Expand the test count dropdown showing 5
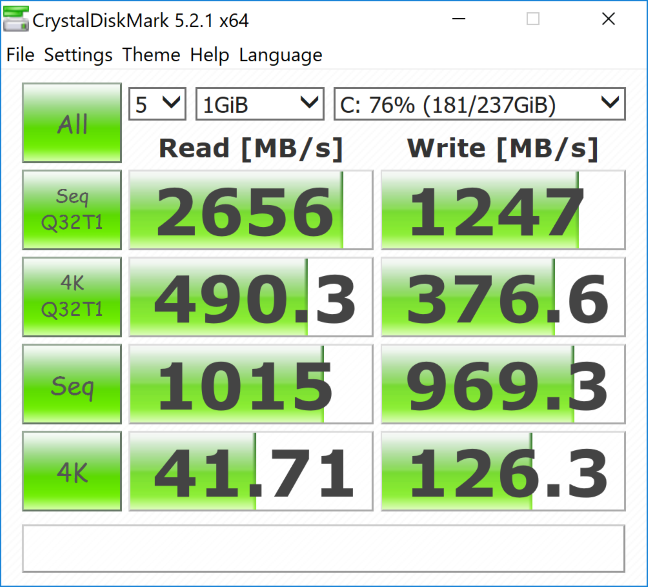648x587 pixels. pos(157,104)
